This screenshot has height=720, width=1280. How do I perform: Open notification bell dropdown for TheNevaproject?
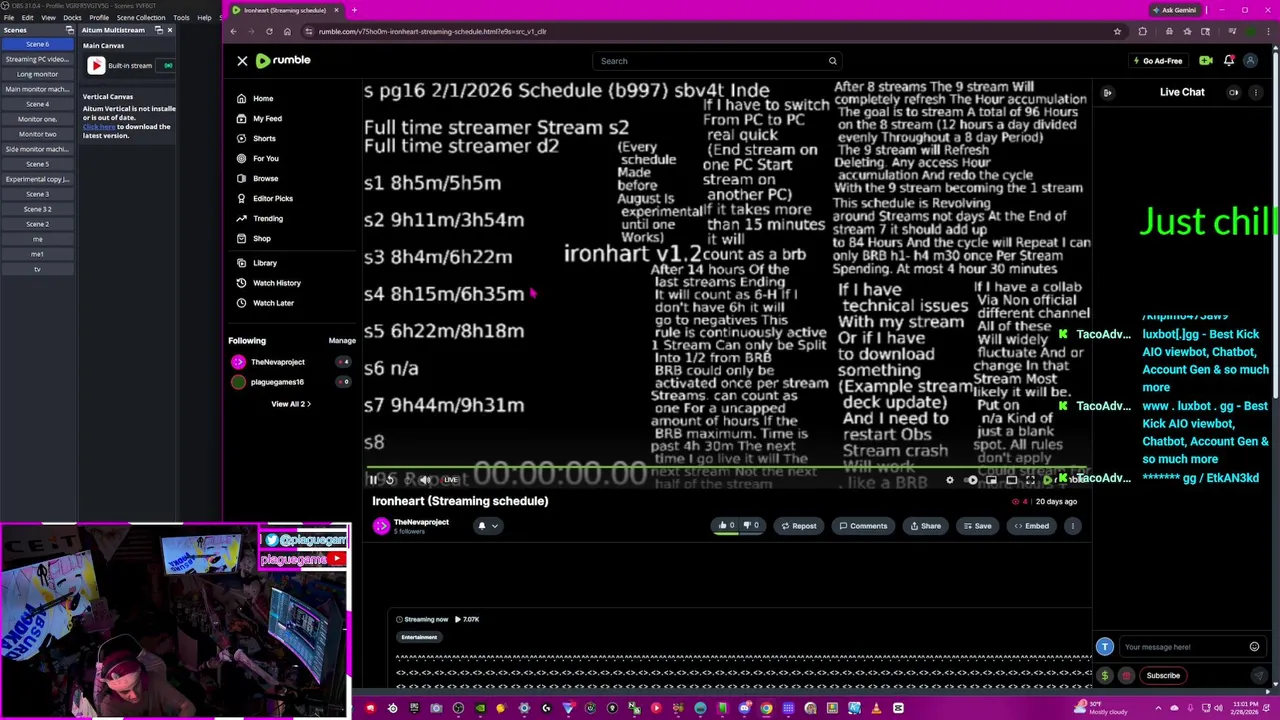[486, 526]
